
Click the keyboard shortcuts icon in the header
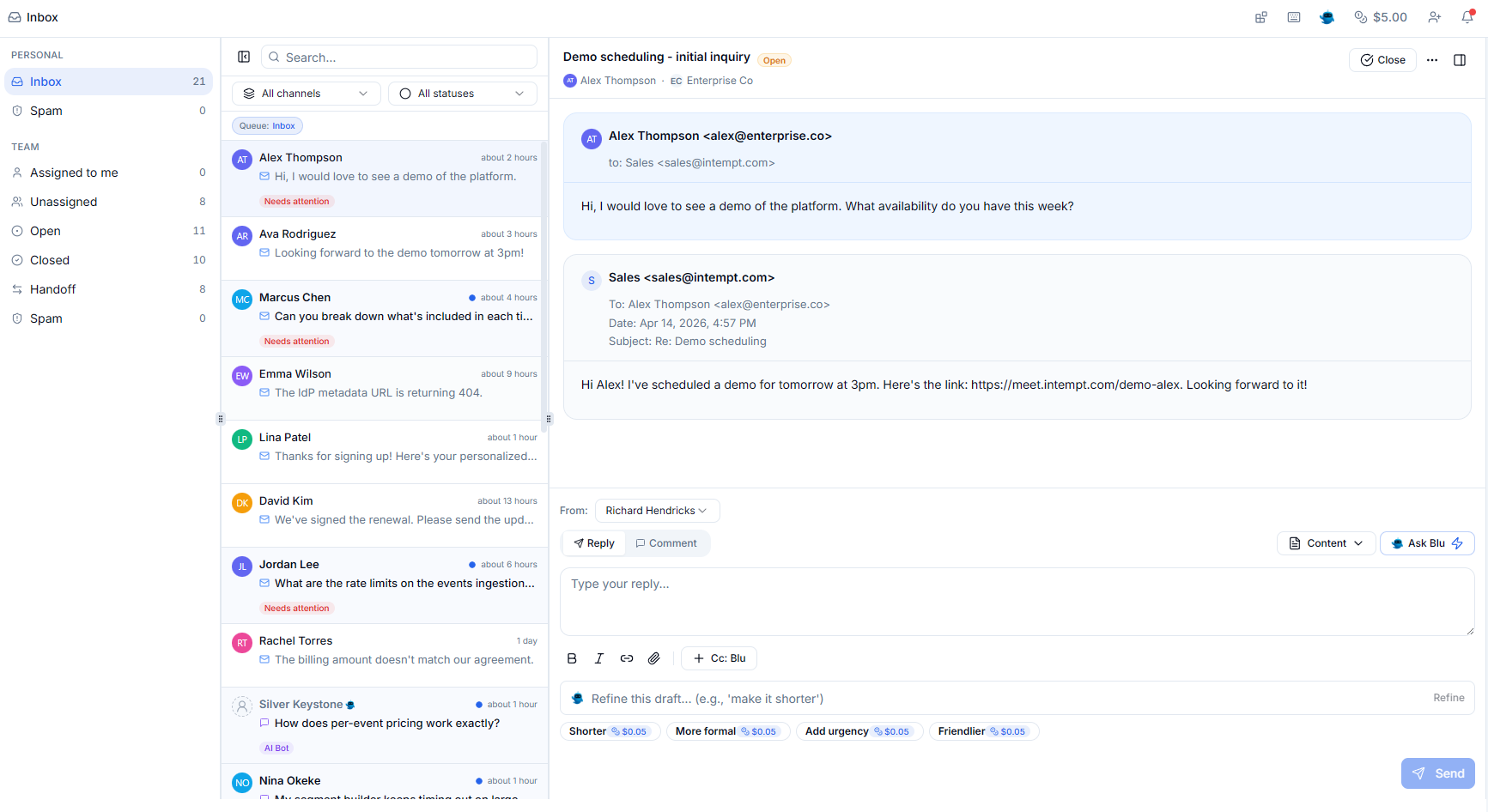coord(1294,16)
